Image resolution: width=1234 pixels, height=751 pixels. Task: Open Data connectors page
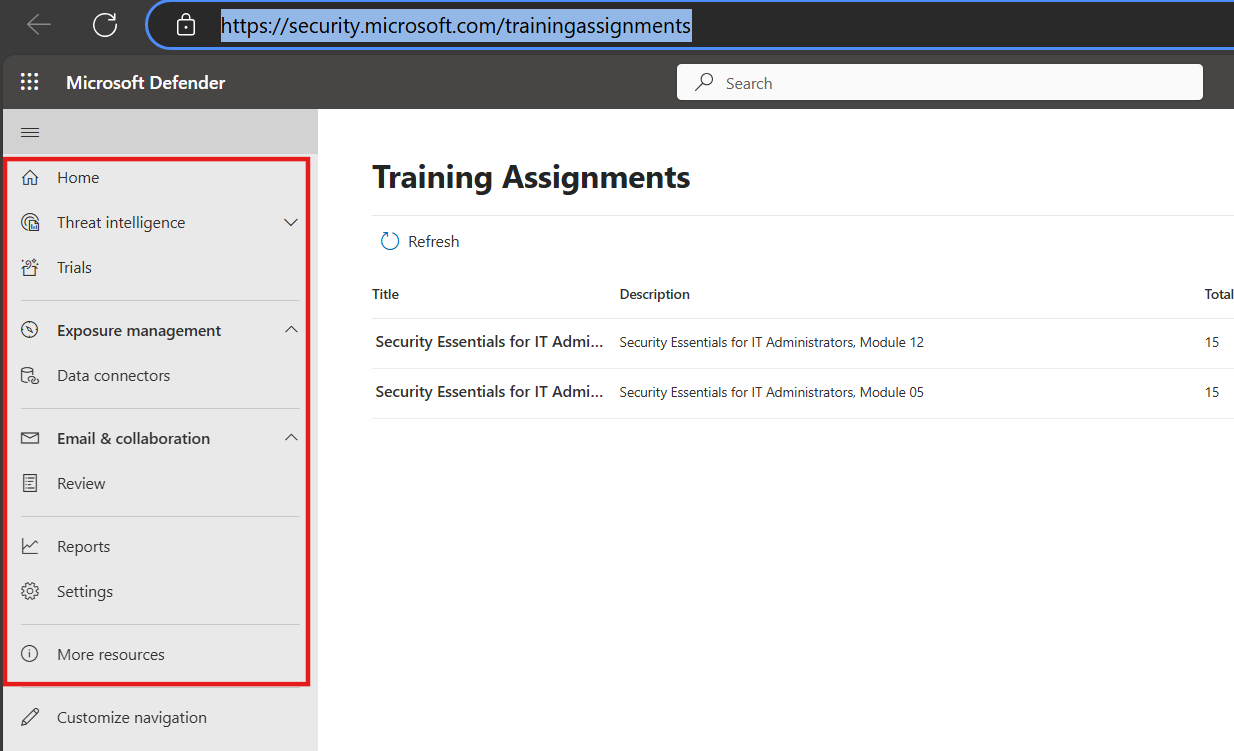coord(113,376)
